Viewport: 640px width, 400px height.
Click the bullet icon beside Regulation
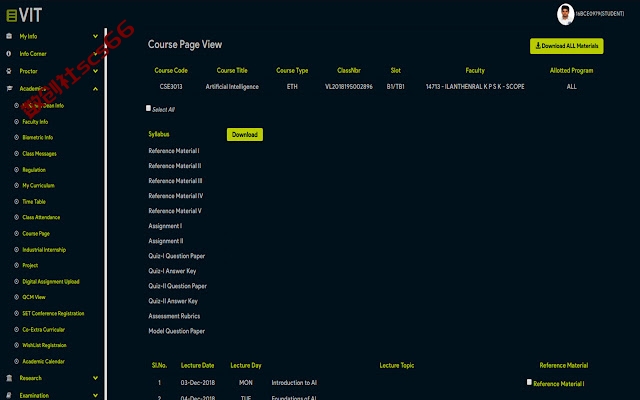pyautogui.click(x=16, y=170)
